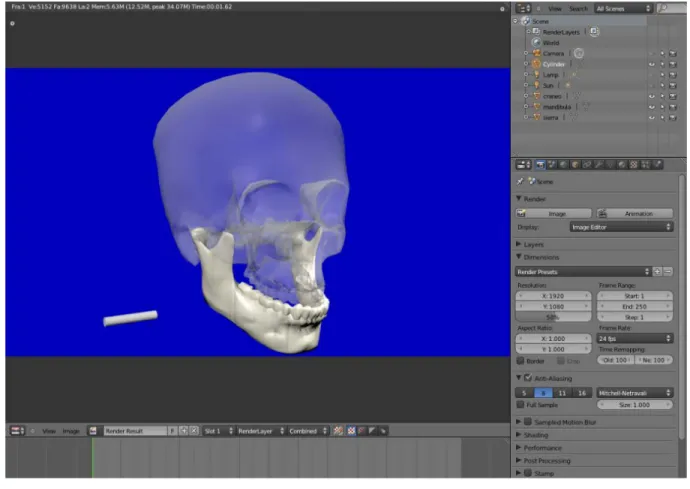This screenshot has height=489, width=690.
Task: Open the Search menu in outliner
Action: click(578, 8)
